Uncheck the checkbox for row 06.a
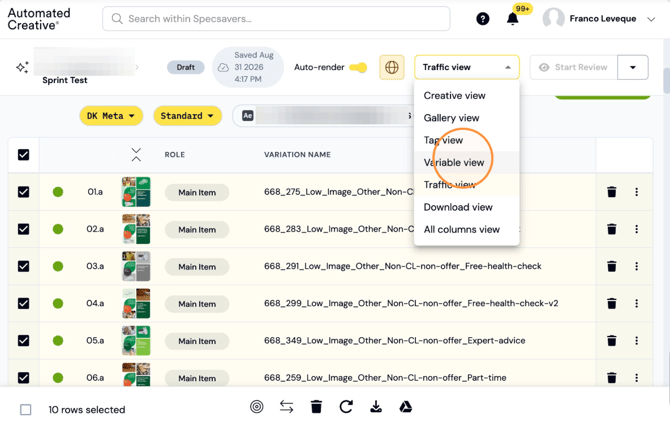This screenshot has width=670, height=427. click(x=24, y=378)
